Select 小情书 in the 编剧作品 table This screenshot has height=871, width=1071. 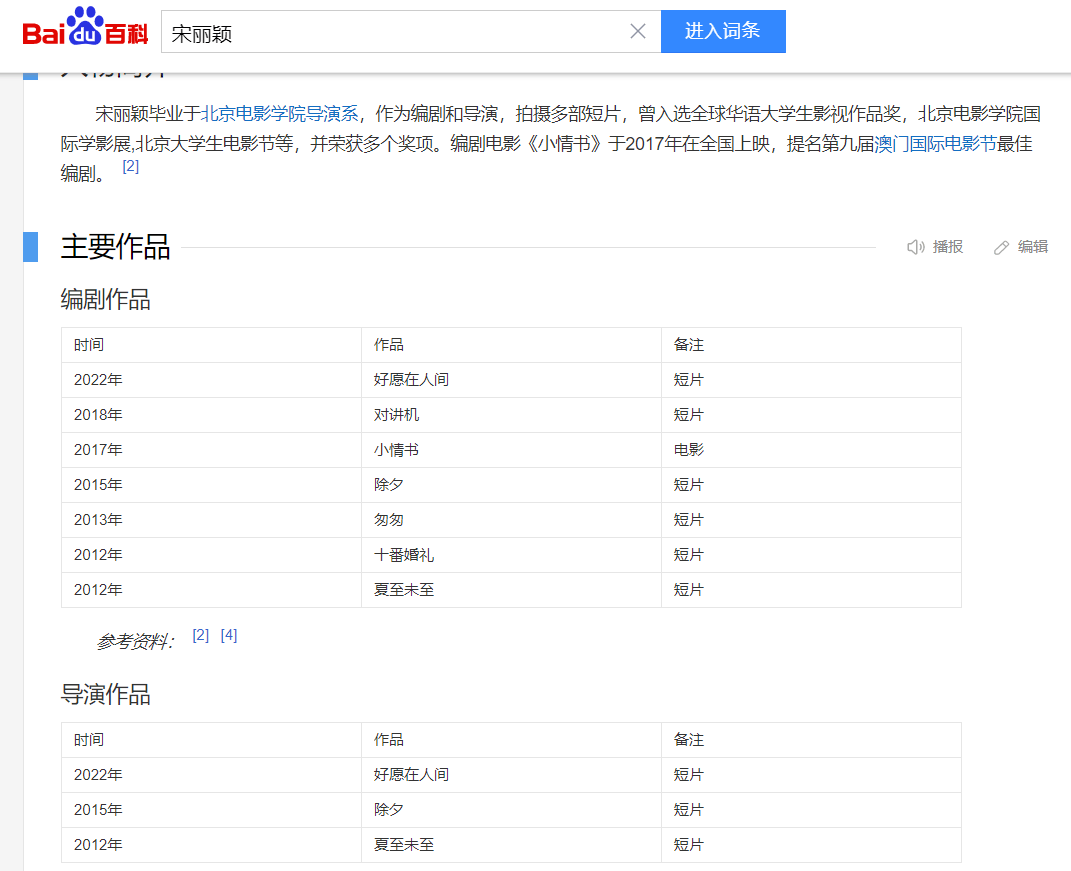pos(396,450)
